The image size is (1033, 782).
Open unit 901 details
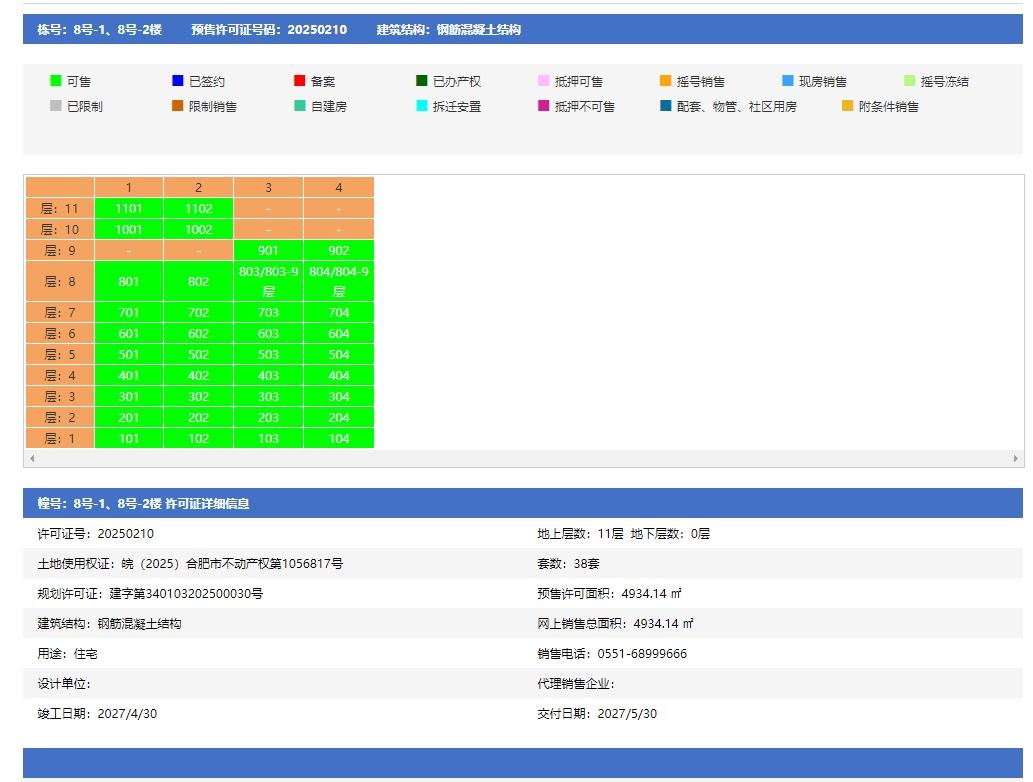click(268, 250)
